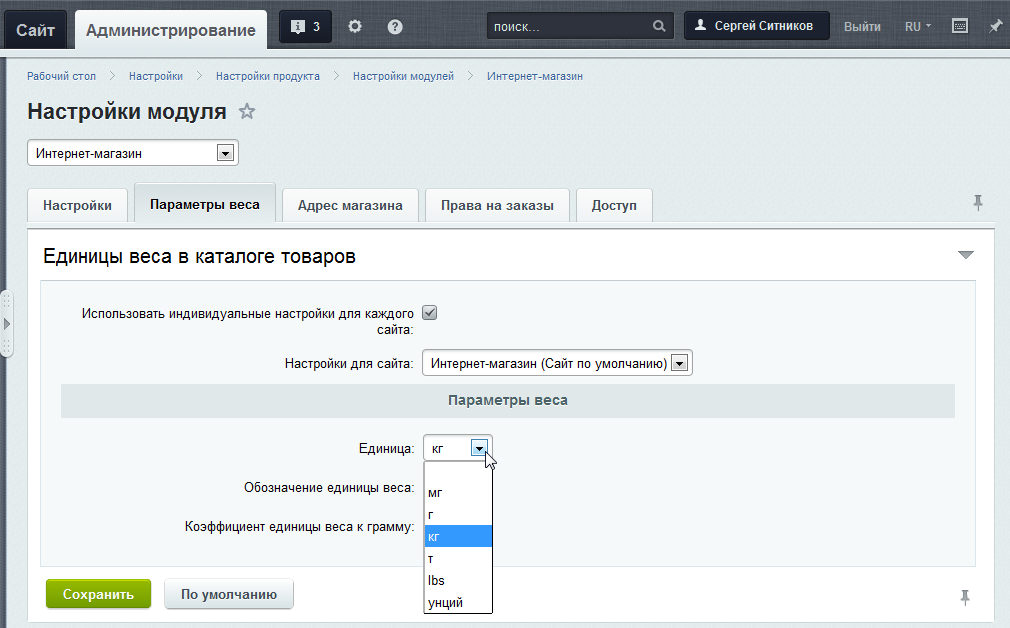Open the Сергей Ситников user profile

pyautogui.click(x=756, y=26)
